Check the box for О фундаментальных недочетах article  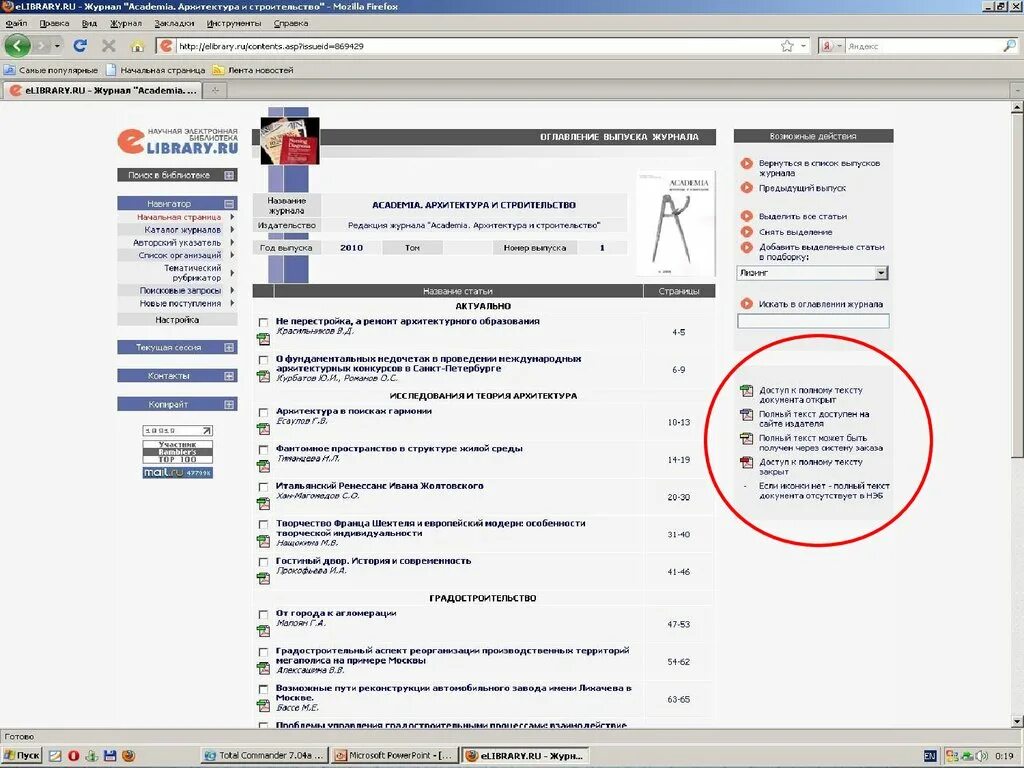pos(263,360)
